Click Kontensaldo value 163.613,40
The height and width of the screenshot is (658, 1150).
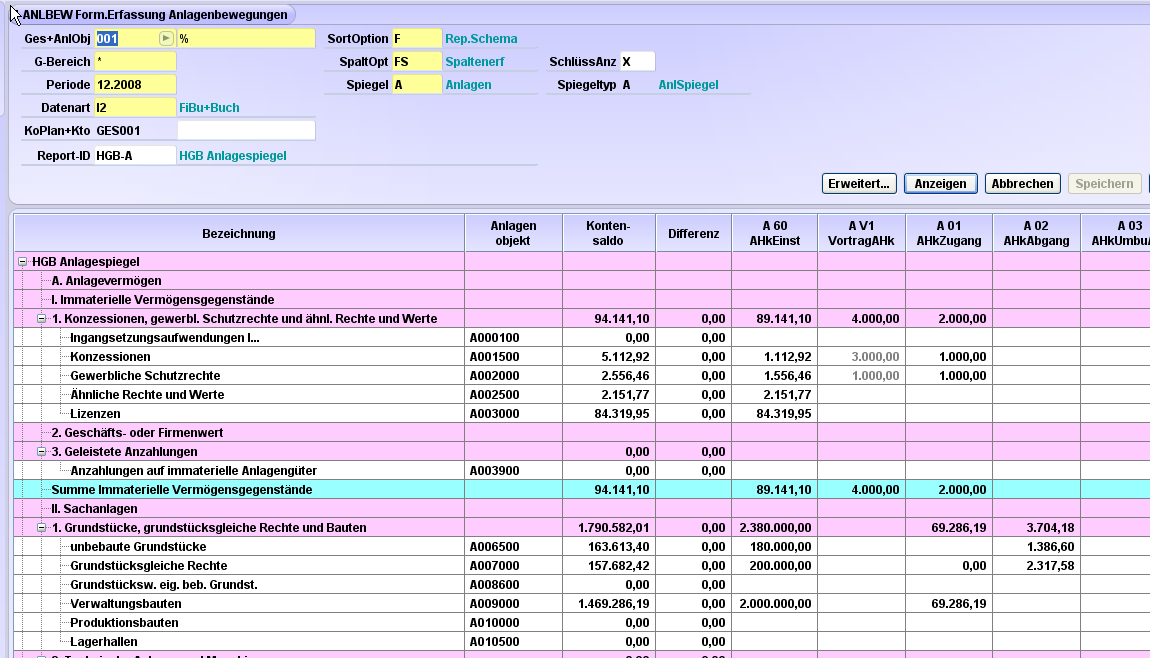(619, 547)
